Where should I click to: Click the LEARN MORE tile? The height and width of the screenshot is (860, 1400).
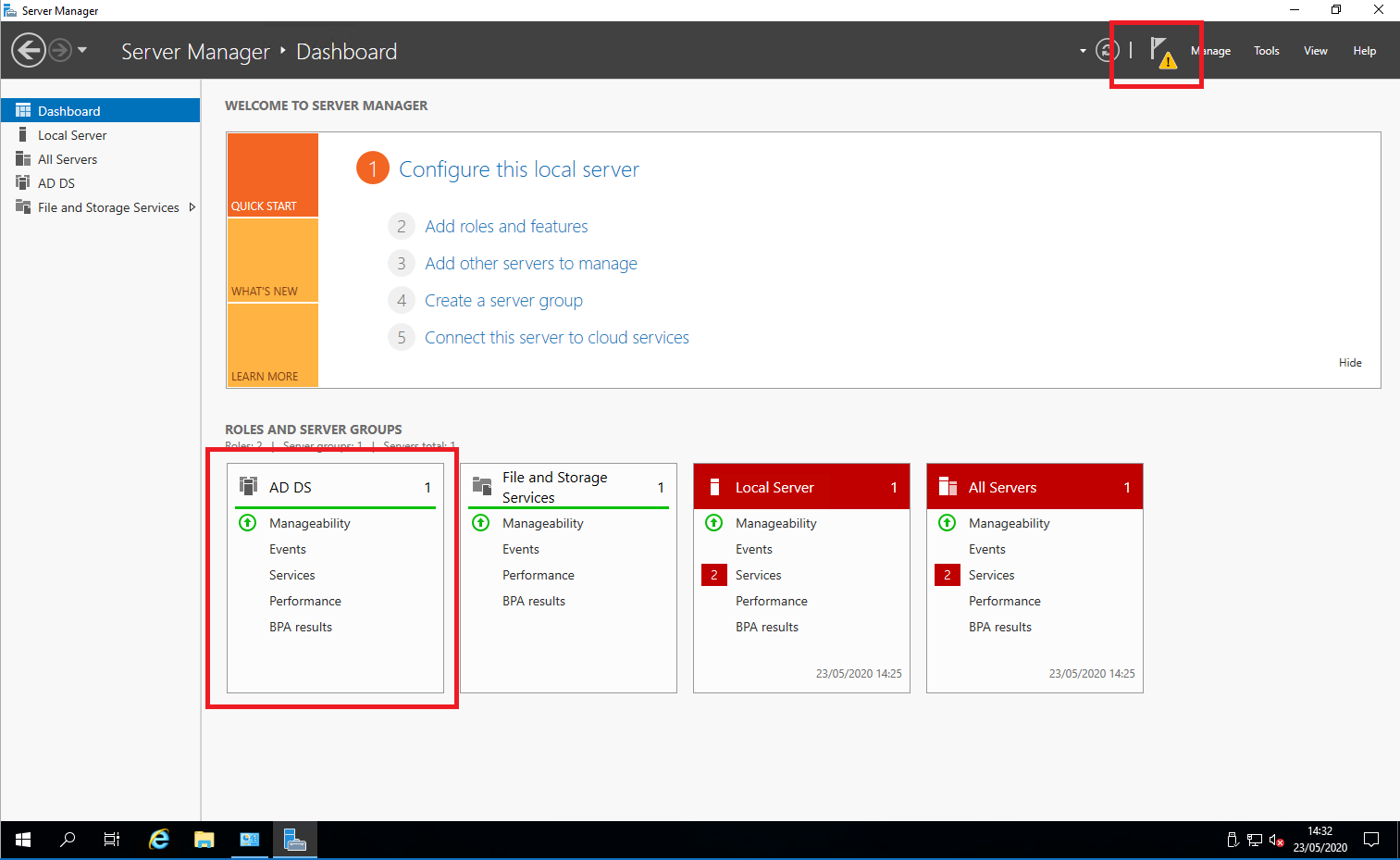click(x=273, y=344)
